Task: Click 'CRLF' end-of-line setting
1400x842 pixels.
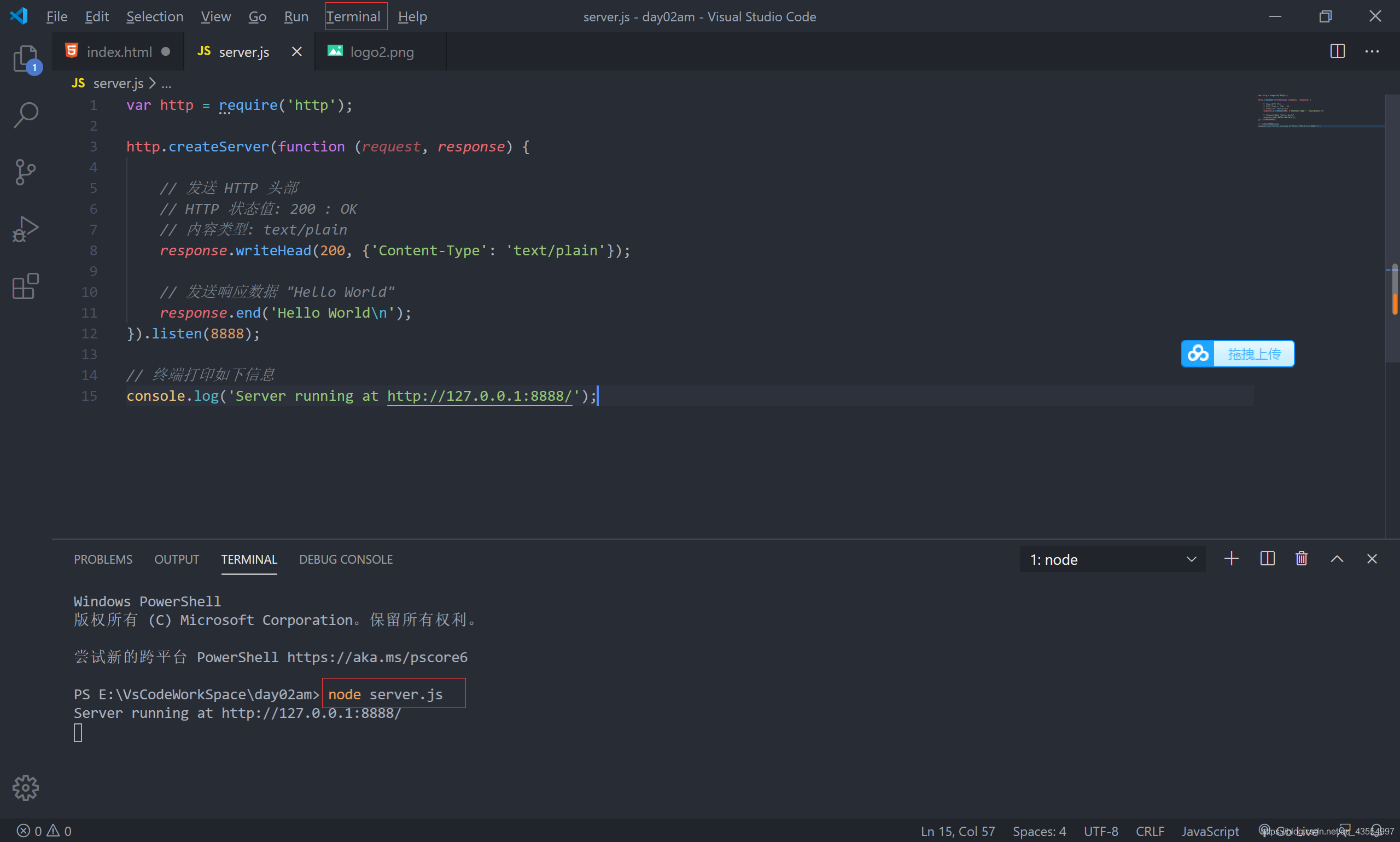Action: 1150,831
